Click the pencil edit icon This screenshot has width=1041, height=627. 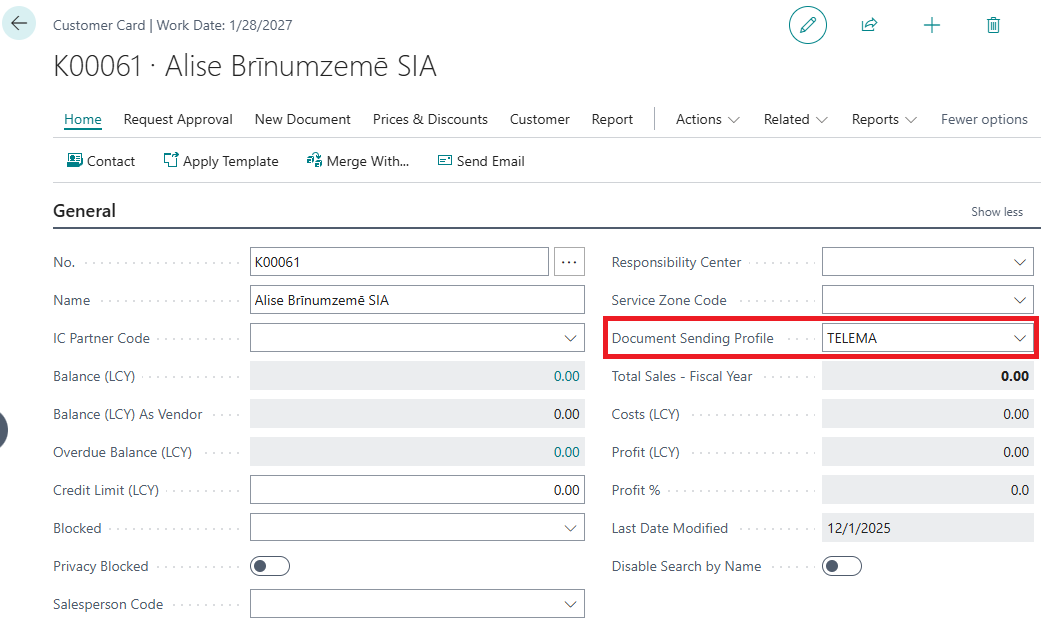[808, 25]
